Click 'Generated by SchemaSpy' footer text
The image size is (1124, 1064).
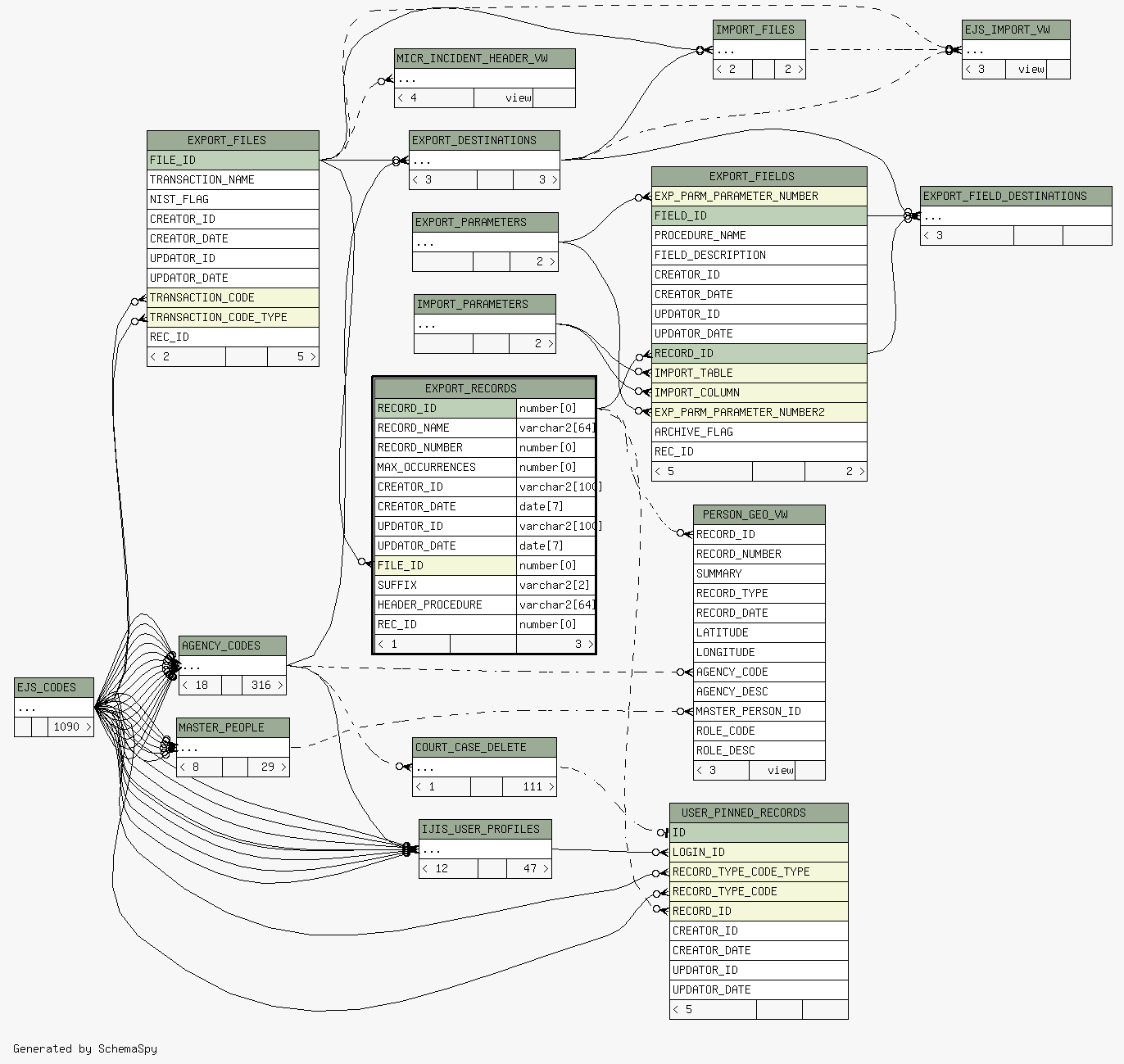click(x=85, y=1048)
